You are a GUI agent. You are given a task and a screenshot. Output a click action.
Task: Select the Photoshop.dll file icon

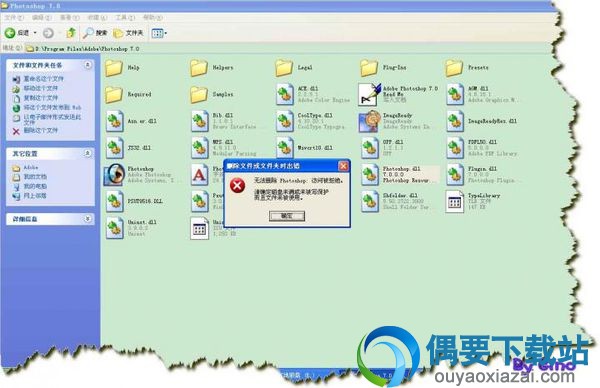click(x=370, y=174)
